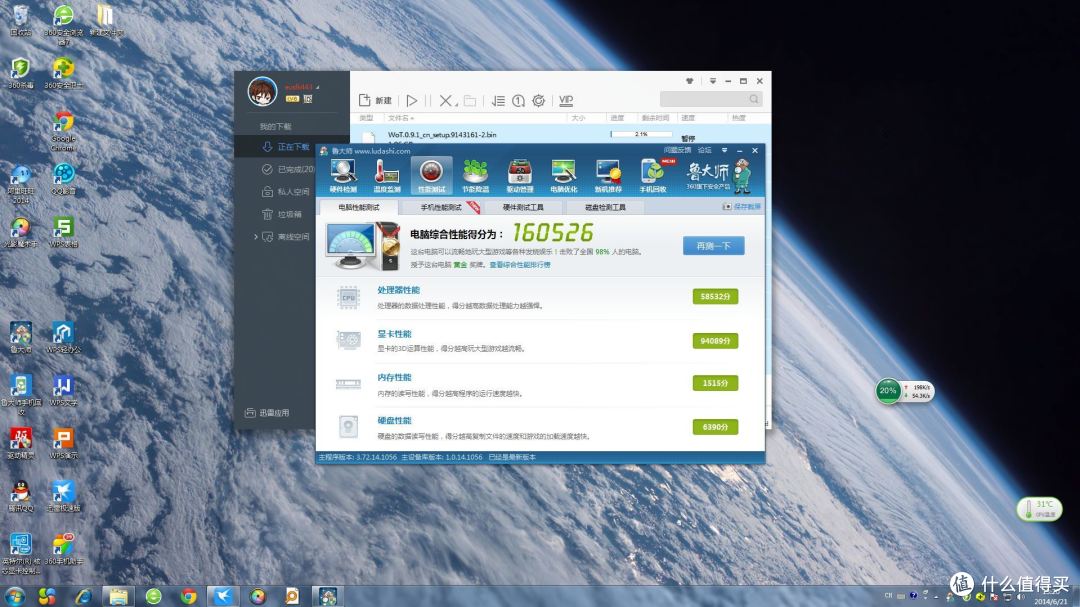Open 硬盘性能 disk performance heading
Image resolution: width=1080 pixels, height=607 pixels.
tap(394, 420)
